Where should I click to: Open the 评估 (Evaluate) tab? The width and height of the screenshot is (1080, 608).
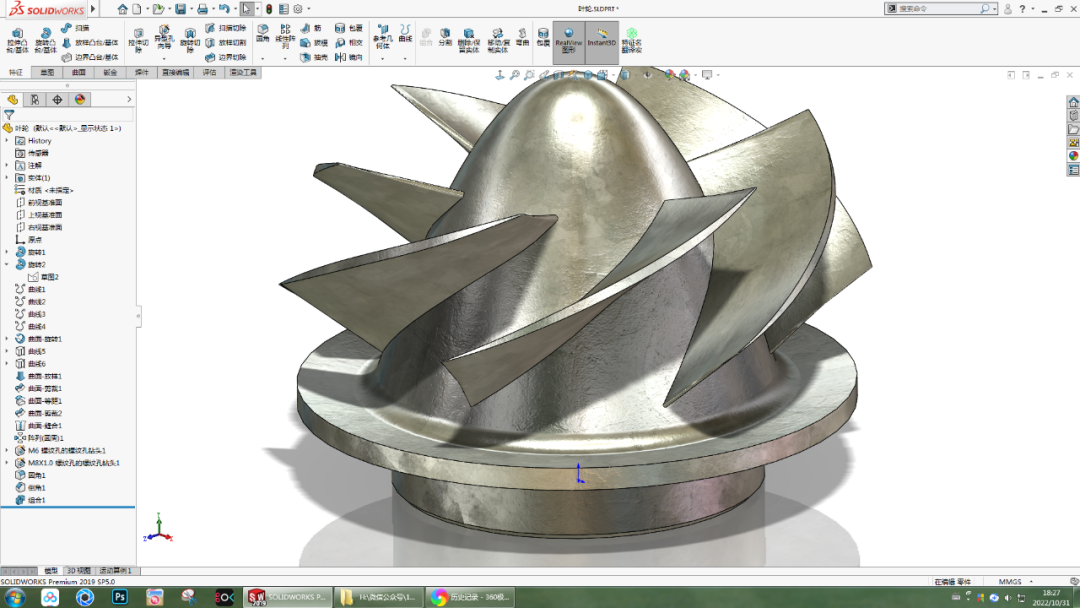(x=210, y=72)
